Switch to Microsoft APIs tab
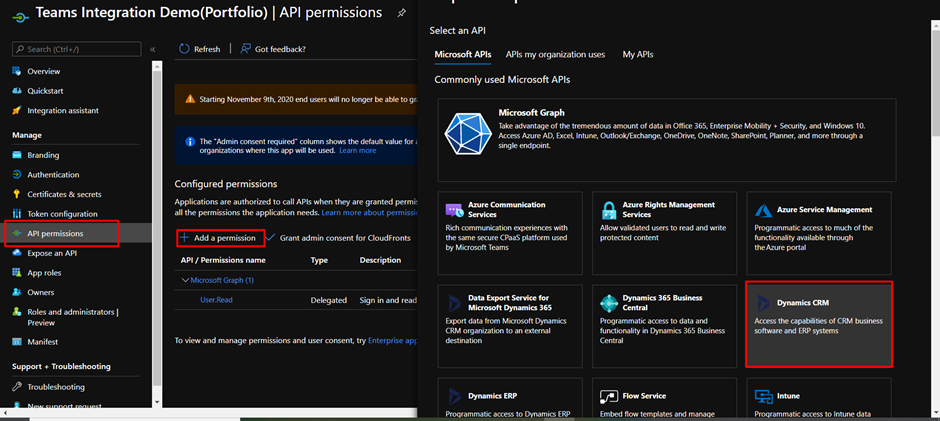 [x=463, y=55]
